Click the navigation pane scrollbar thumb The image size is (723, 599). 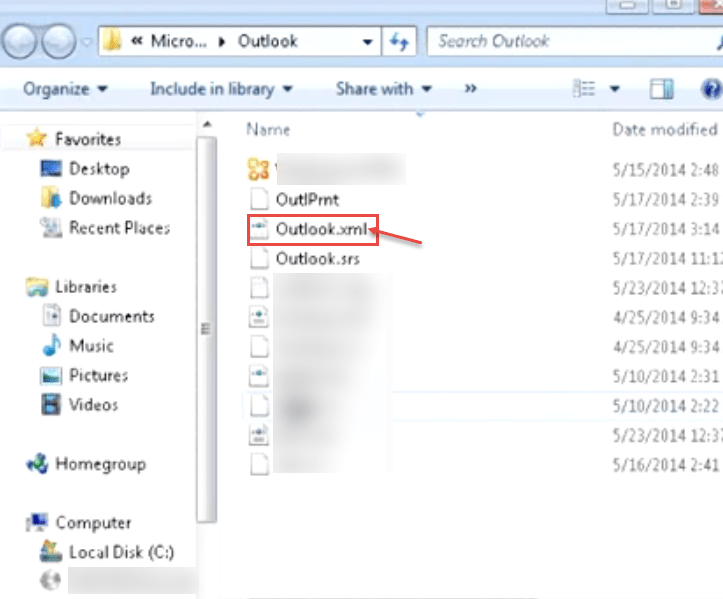coord(206,329)
